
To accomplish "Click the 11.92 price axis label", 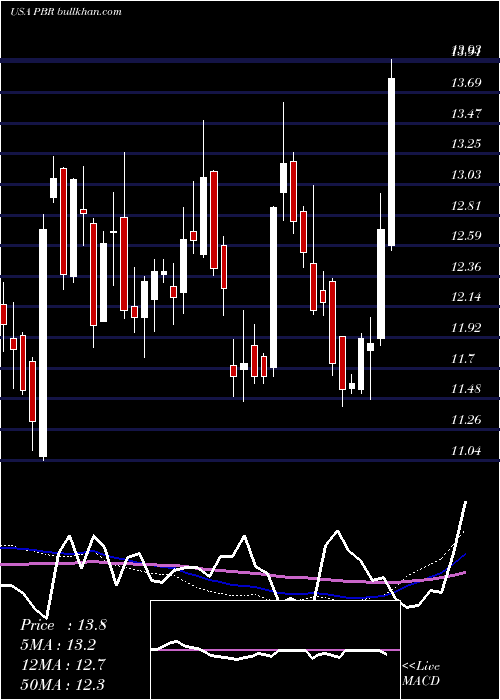I will [466, 328].
